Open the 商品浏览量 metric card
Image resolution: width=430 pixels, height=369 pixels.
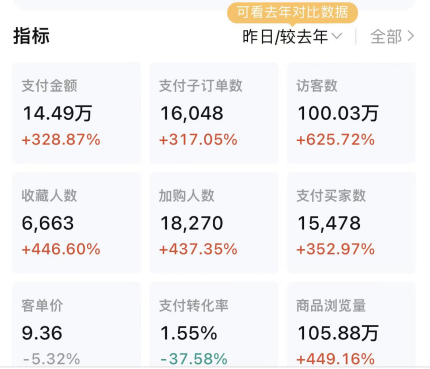pos(351,325)
